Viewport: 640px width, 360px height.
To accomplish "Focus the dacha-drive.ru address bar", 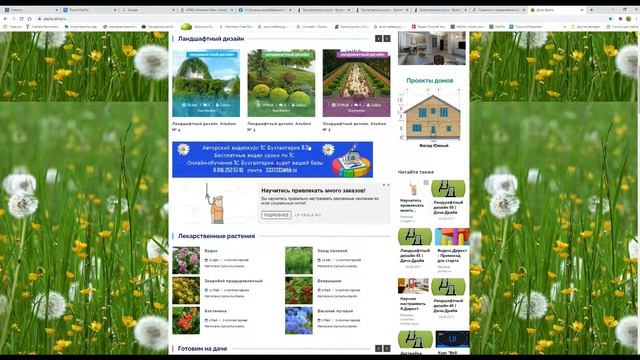I will [x=318, y=19].
